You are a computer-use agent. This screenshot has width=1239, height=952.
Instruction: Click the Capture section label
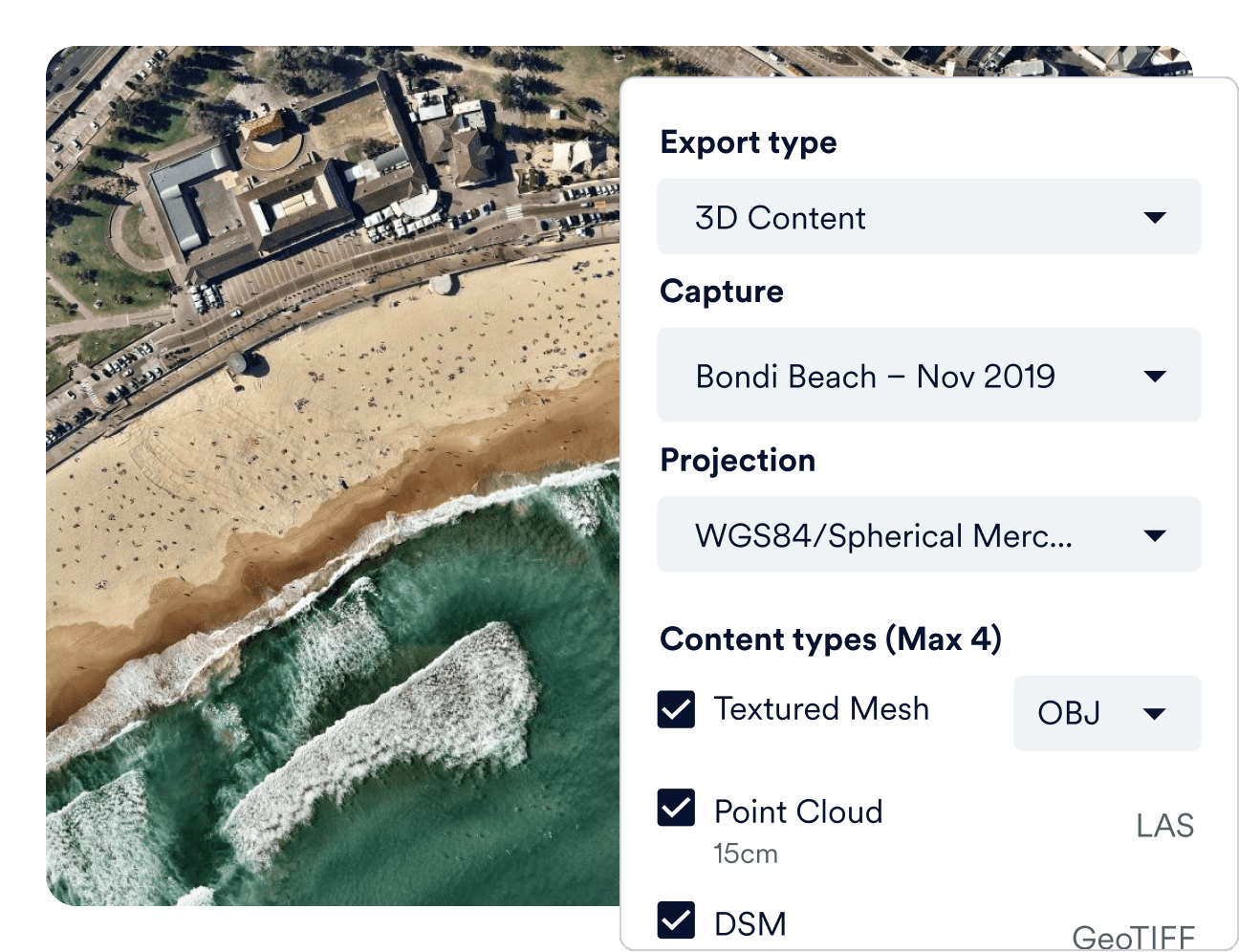[722, 292]
